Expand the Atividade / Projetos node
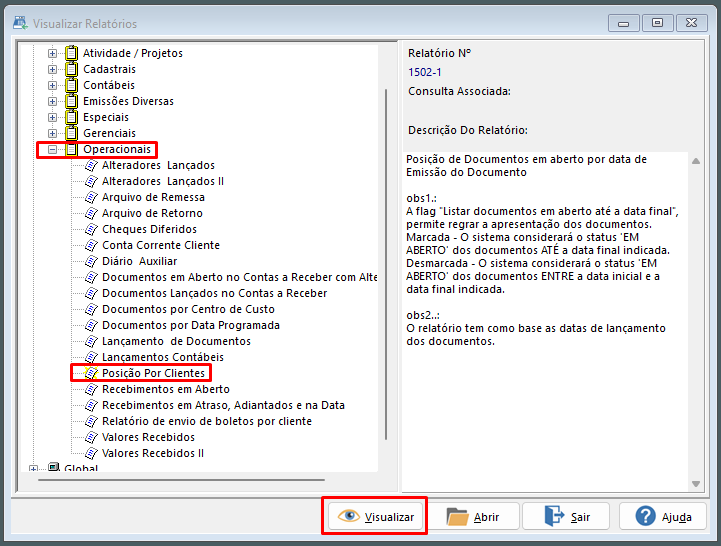This screenshot has width=721, height=546. pos(52,53)
